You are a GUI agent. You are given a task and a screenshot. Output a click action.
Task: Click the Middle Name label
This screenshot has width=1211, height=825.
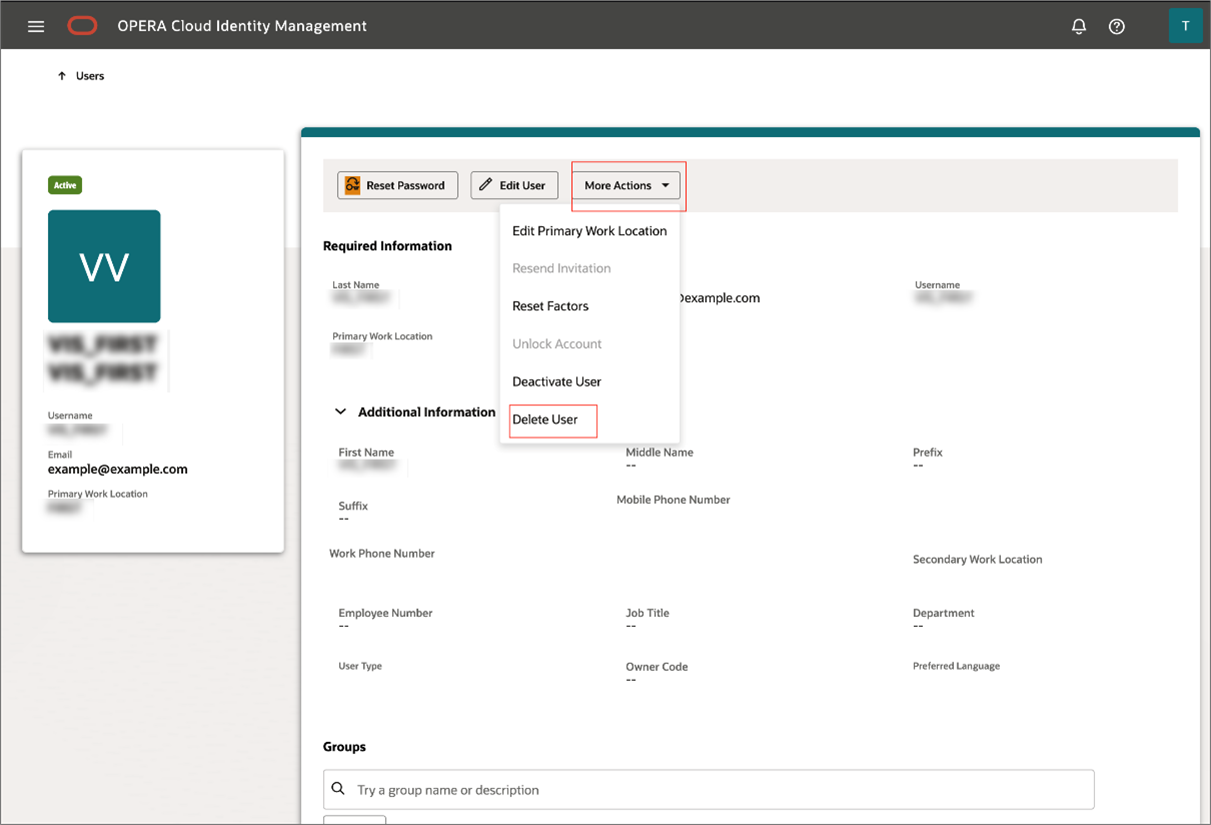tap(660, 453)
